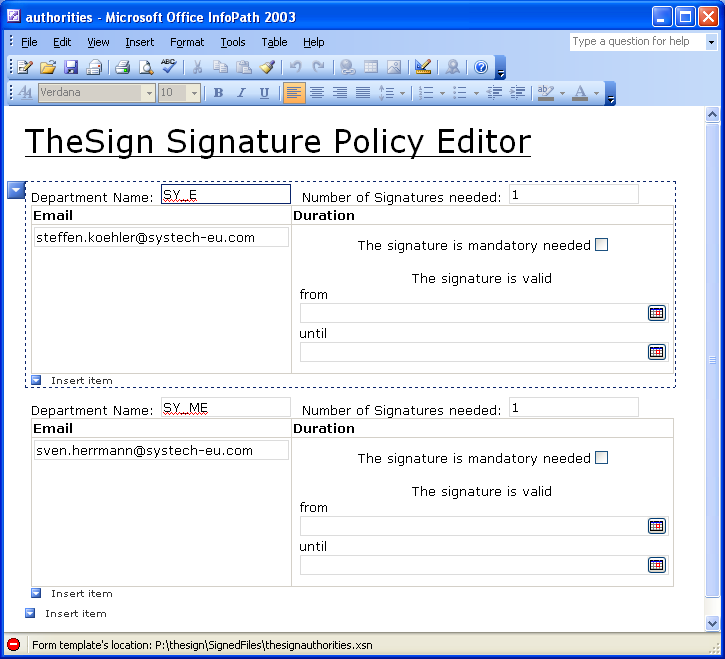The image size is (725, 659).
Task: Open the font color dropdown arrow
Action: [x=597, y=93]
